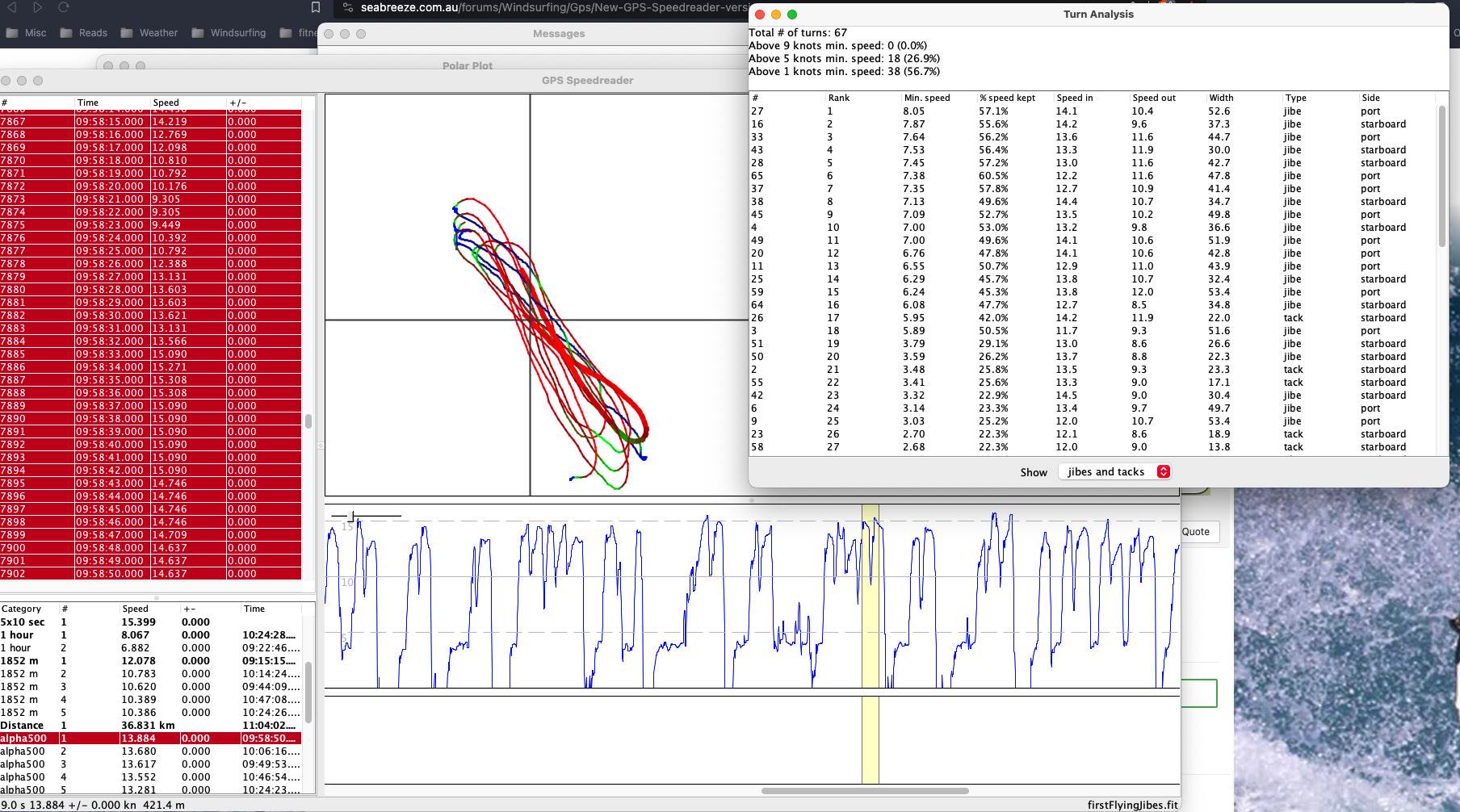Click the bookmark icon beside address bar

pos(316,7)
